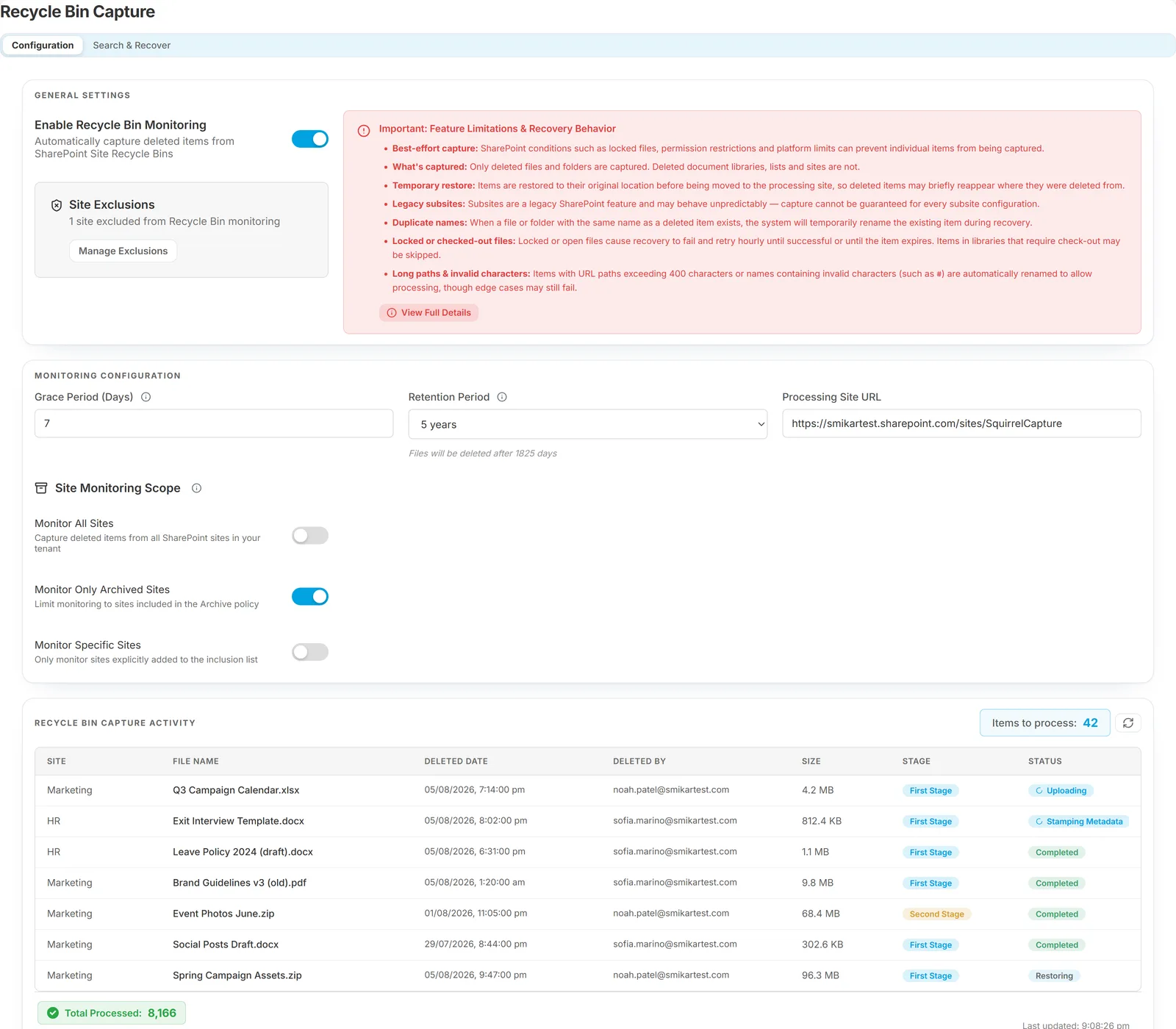
Task: Enable Monitor Specific Sites toggle
Action: [x=310, y=652]
